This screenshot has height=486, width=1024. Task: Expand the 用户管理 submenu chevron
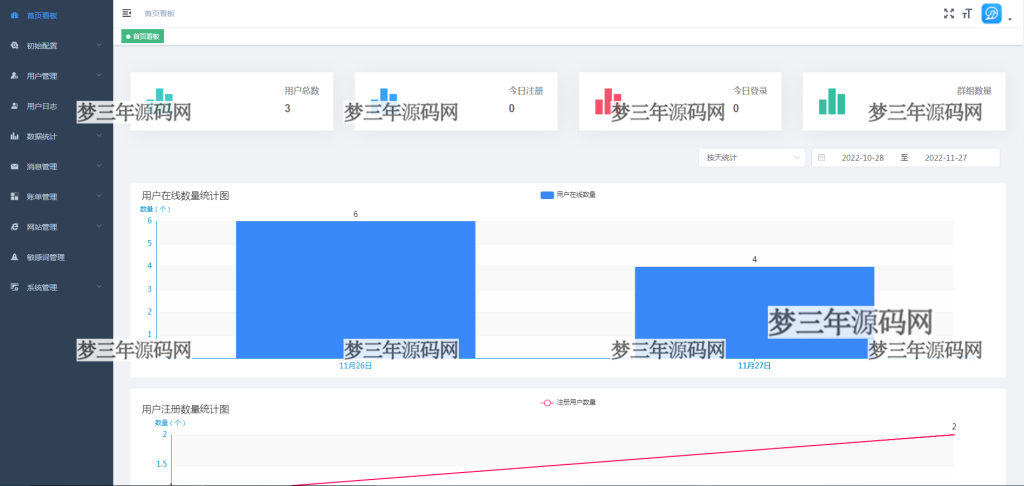click(x=99, y=75)
